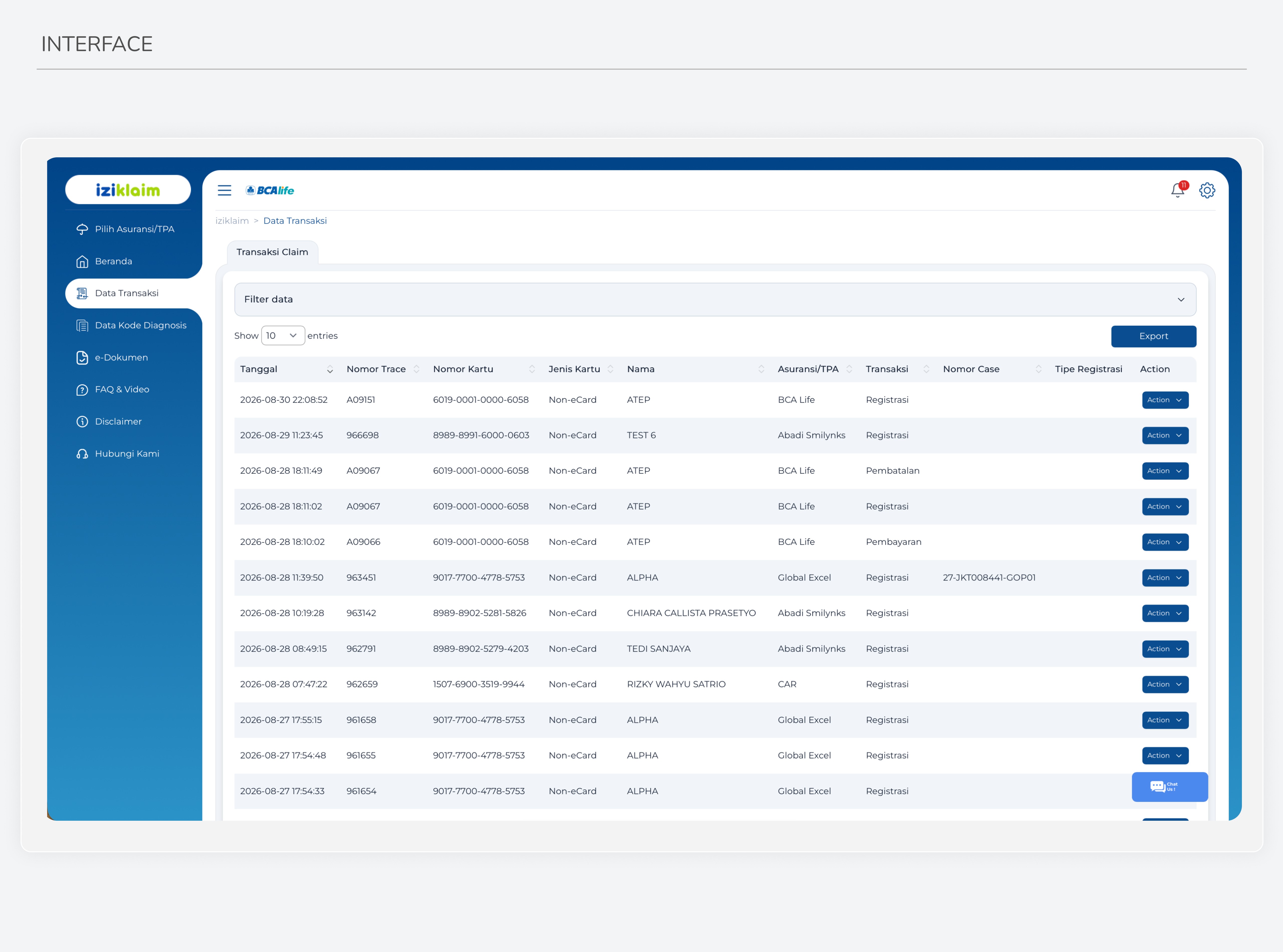Screen dimensions: 1283x952
Task: Click Data Transaksi breadcrumb link
Action: click(295, 221)
